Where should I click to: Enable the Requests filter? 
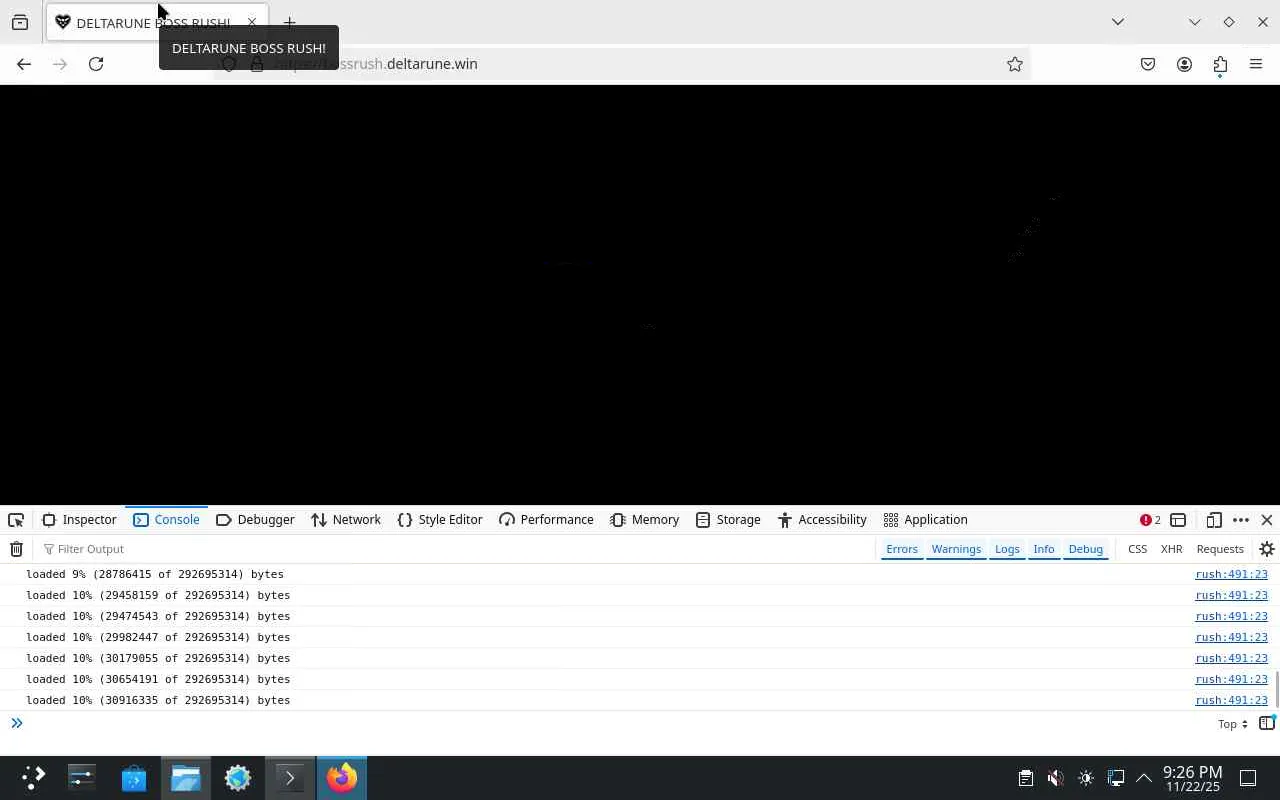point(1220,549)
